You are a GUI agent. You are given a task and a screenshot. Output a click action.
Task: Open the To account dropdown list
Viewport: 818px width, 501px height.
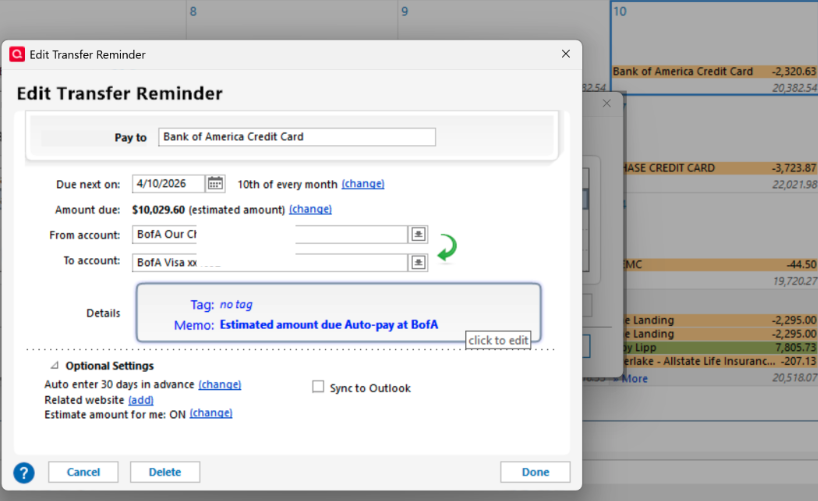418,263
